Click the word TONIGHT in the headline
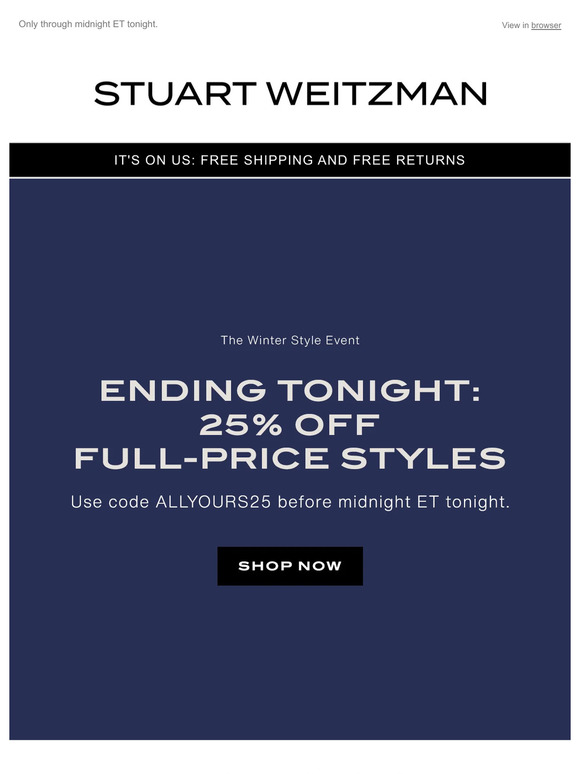This screenshot has height=774, width=580. [379, 390]
